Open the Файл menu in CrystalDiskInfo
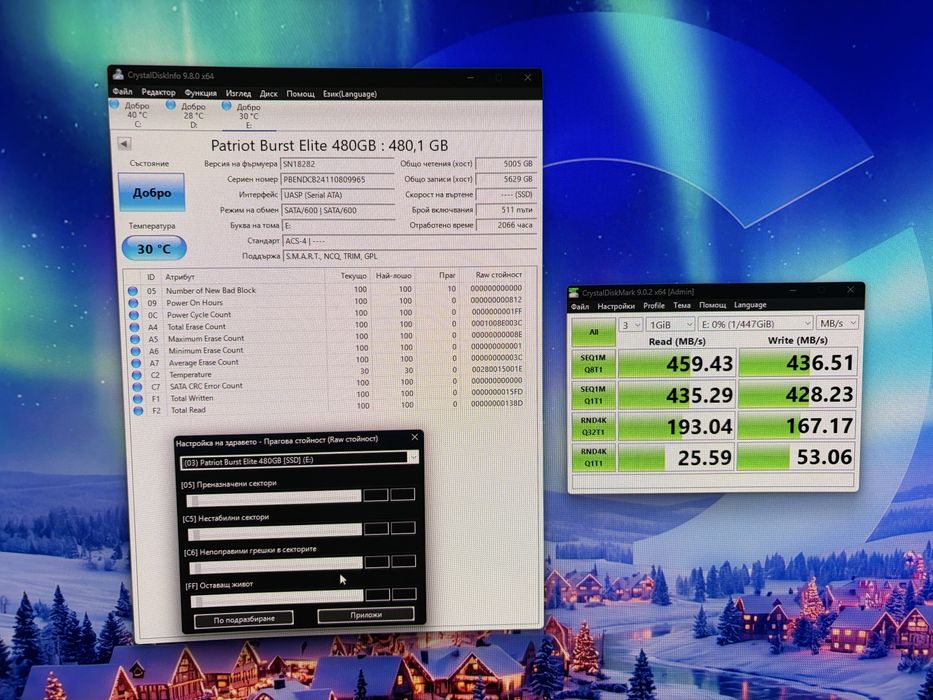933x700 pixels. (x=122, y=92)
